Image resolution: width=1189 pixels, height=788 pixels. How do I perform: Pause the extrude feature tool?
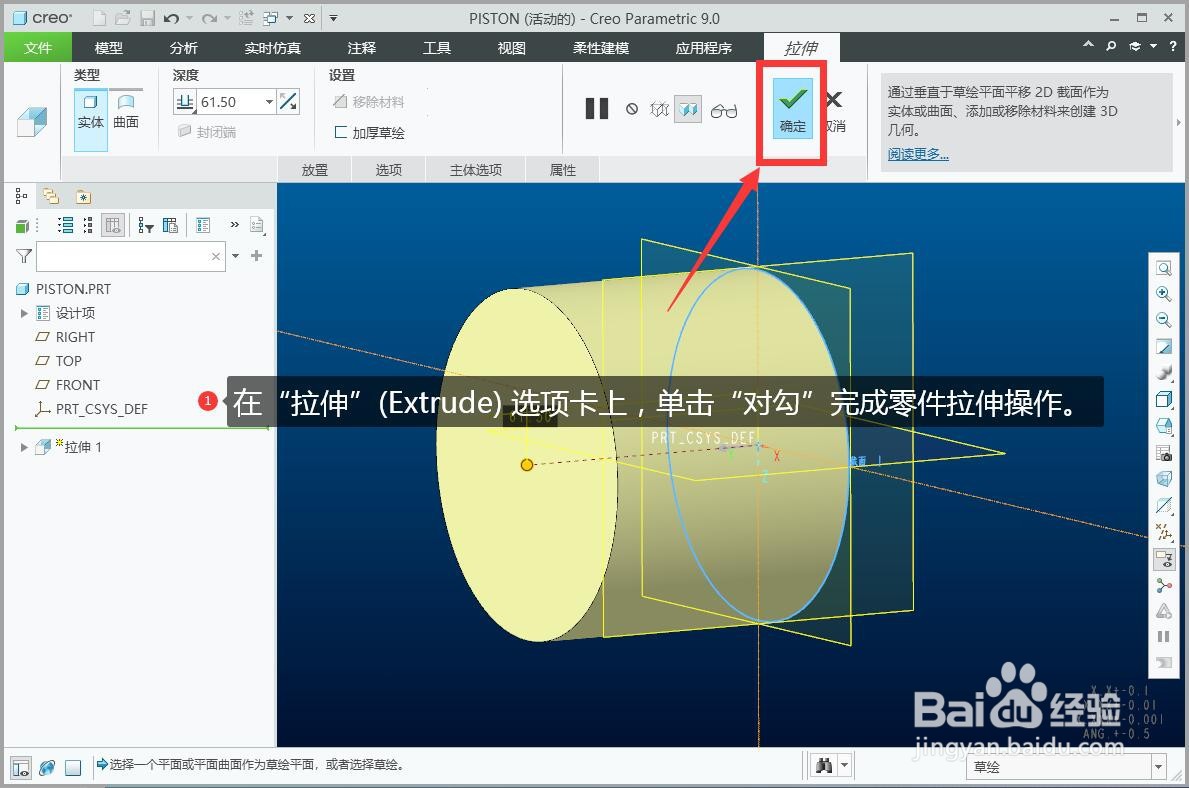click(597, 108)
